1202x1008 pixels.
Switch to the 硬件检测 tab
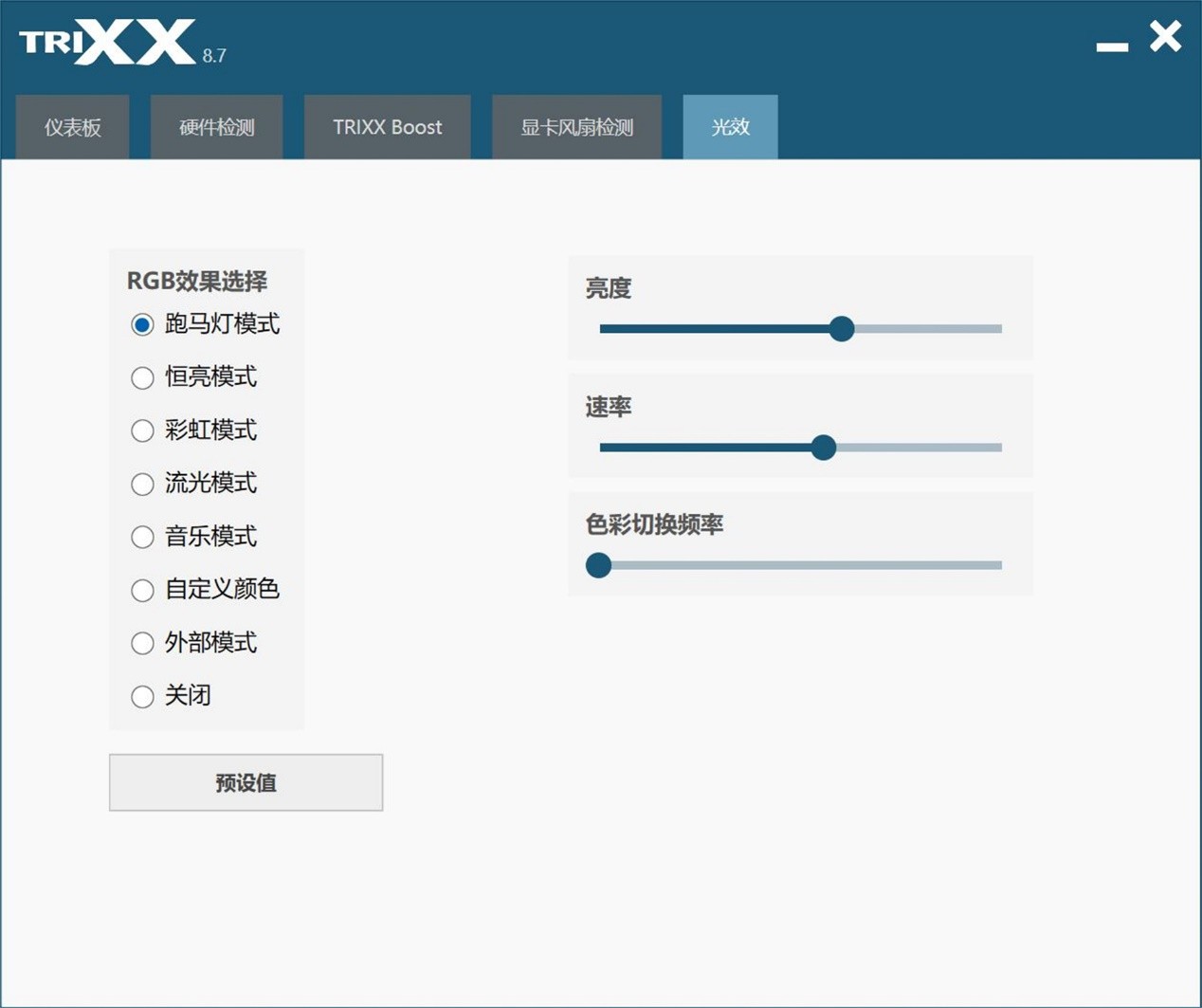217,127
